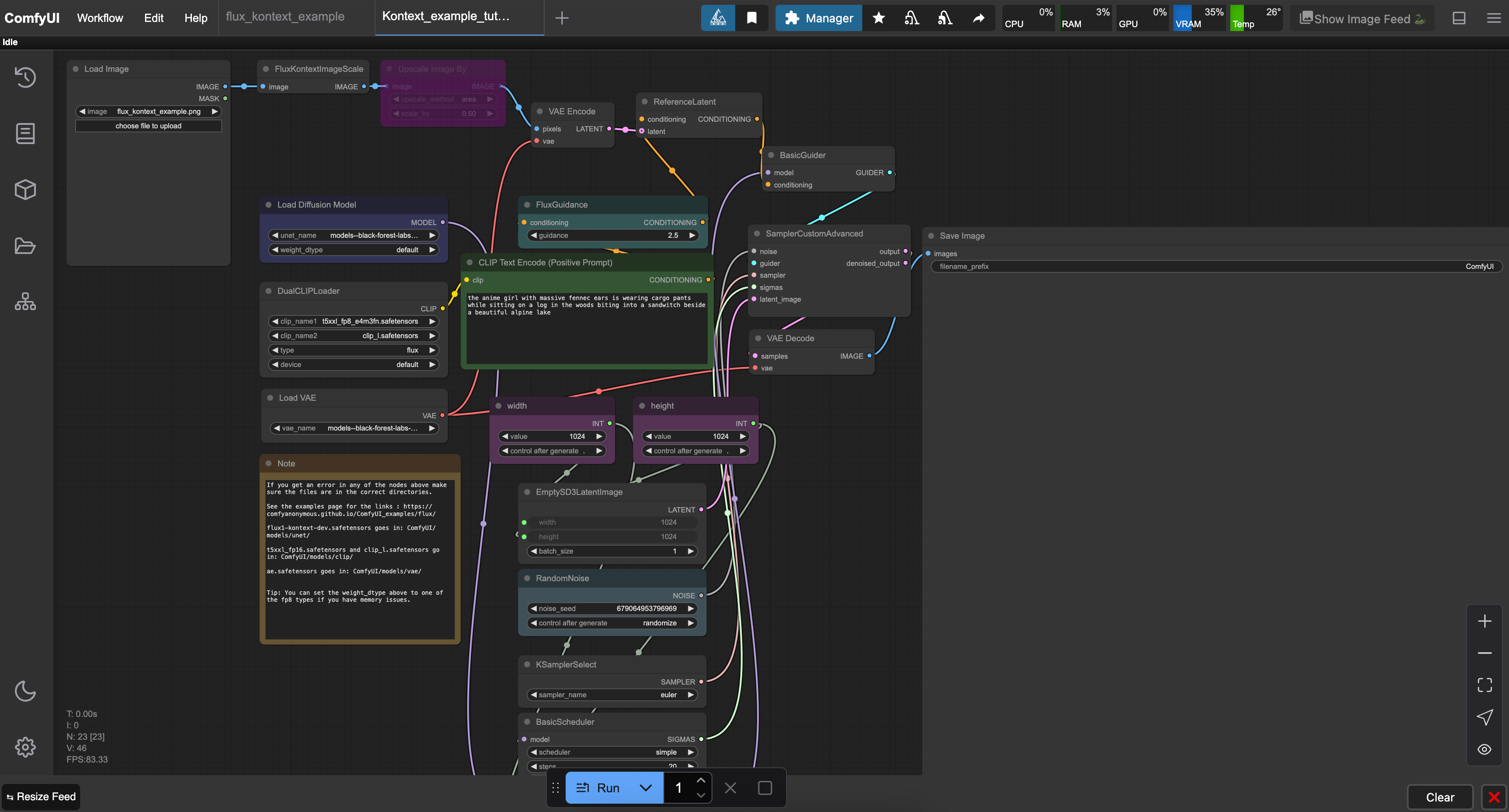Open the vae_name dropdown
This screenshot has width=1509, height=812.
point(355,428)
